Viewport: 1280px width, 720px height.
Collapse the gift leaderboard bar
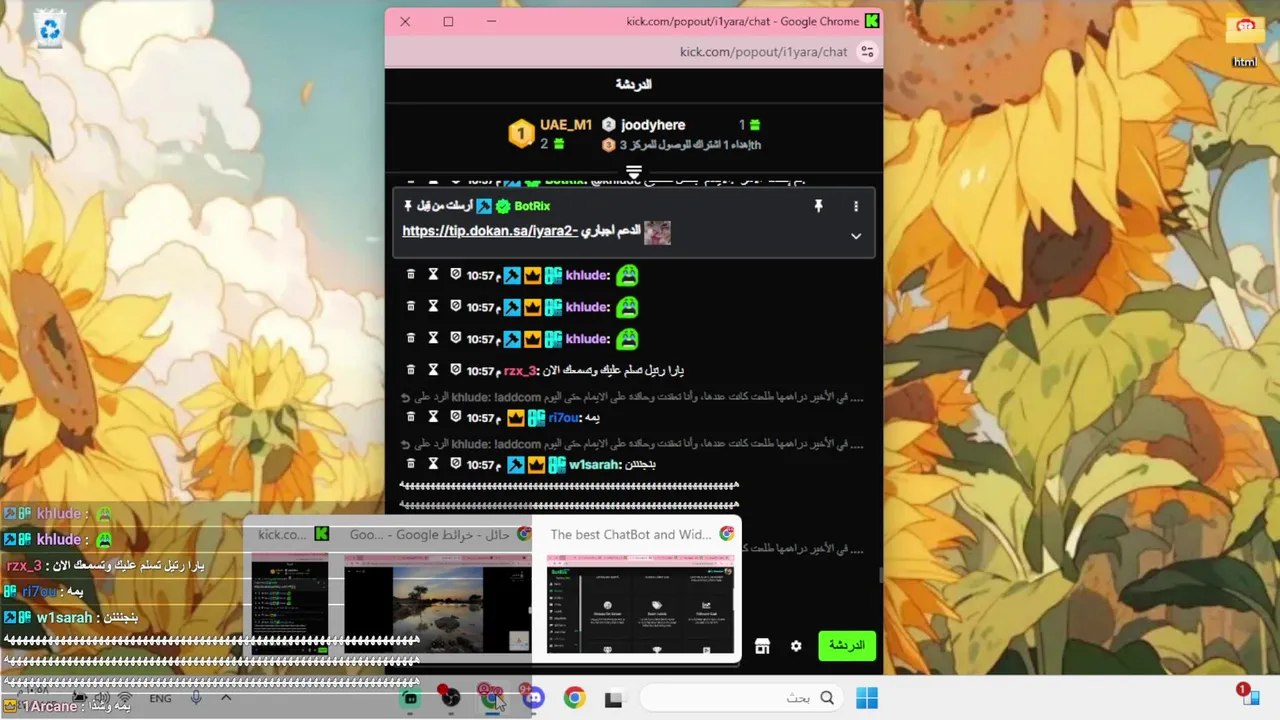point(633,172)
